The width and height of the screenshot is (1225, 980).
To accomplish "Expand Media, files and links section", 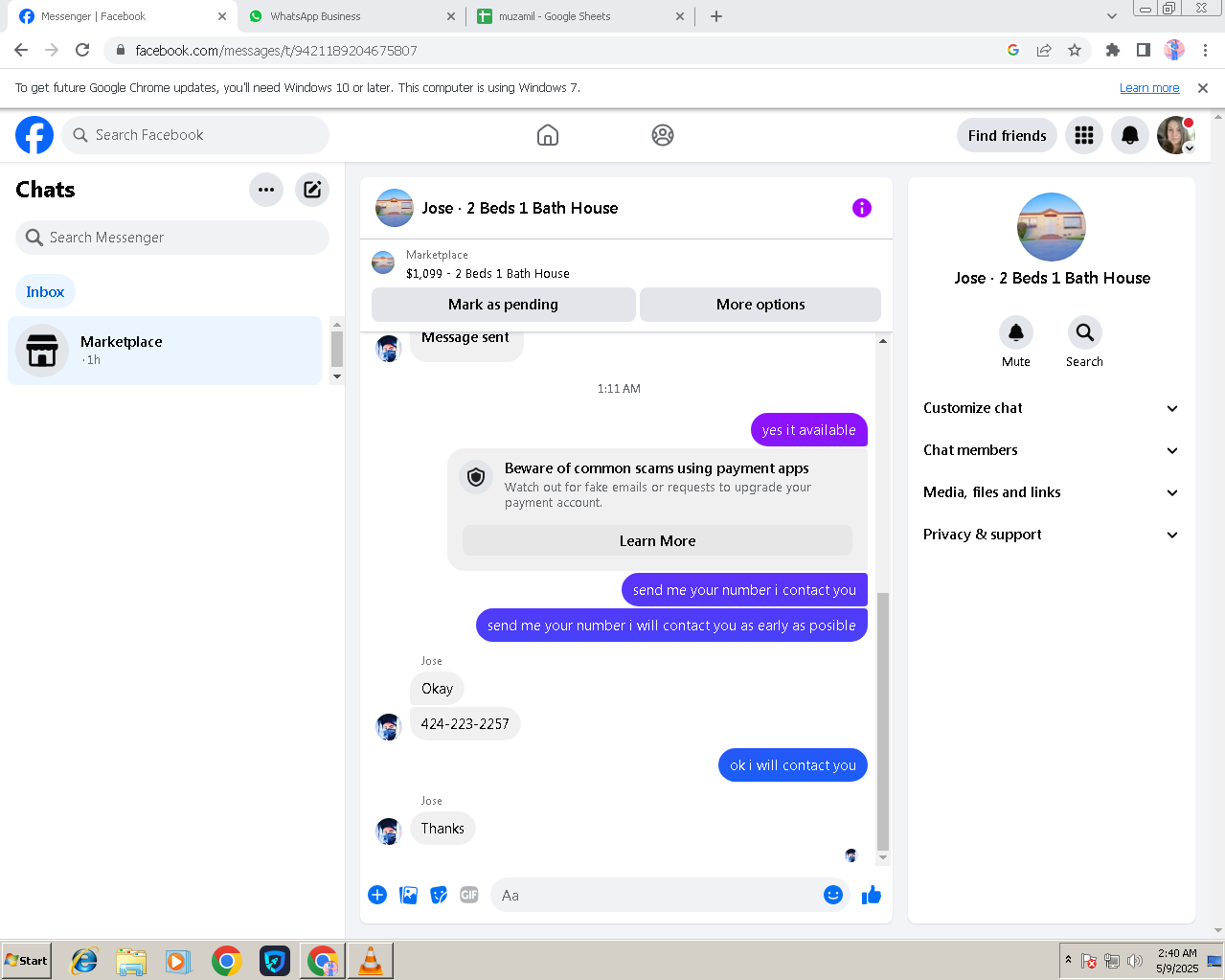I will pos(1051,492).
